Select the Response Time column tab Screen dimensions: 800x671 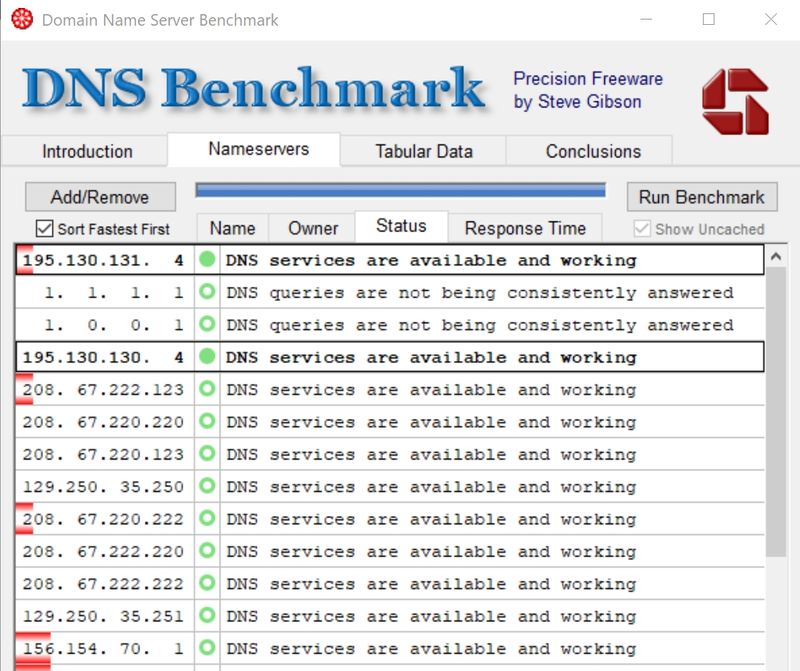[x=524, y=228]
